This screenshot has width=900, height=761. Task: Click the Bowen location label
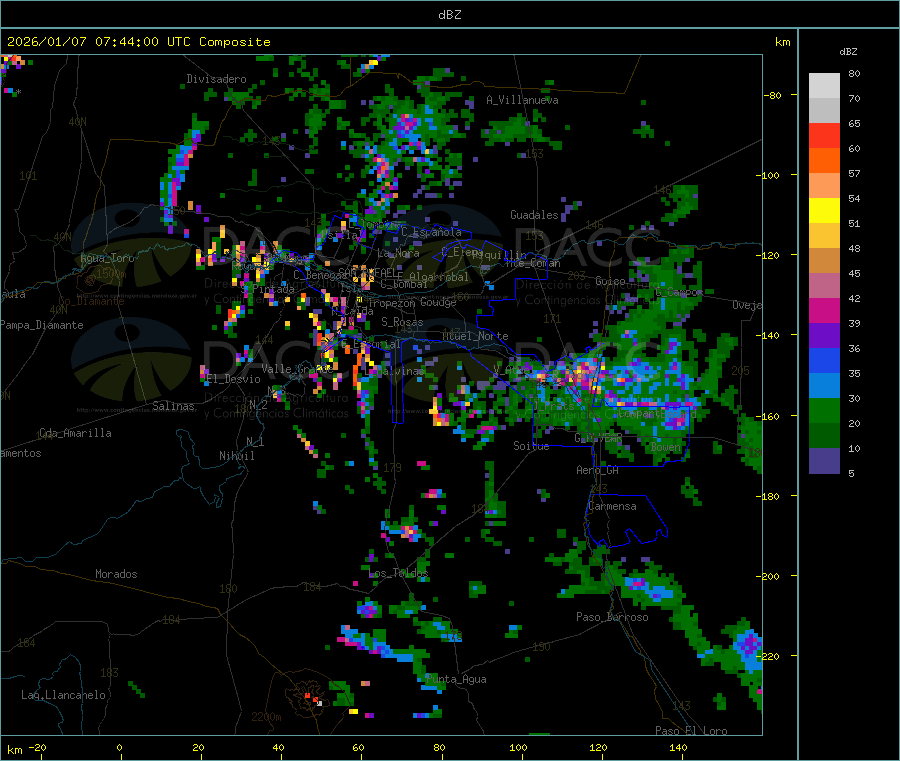coord(666,447)
